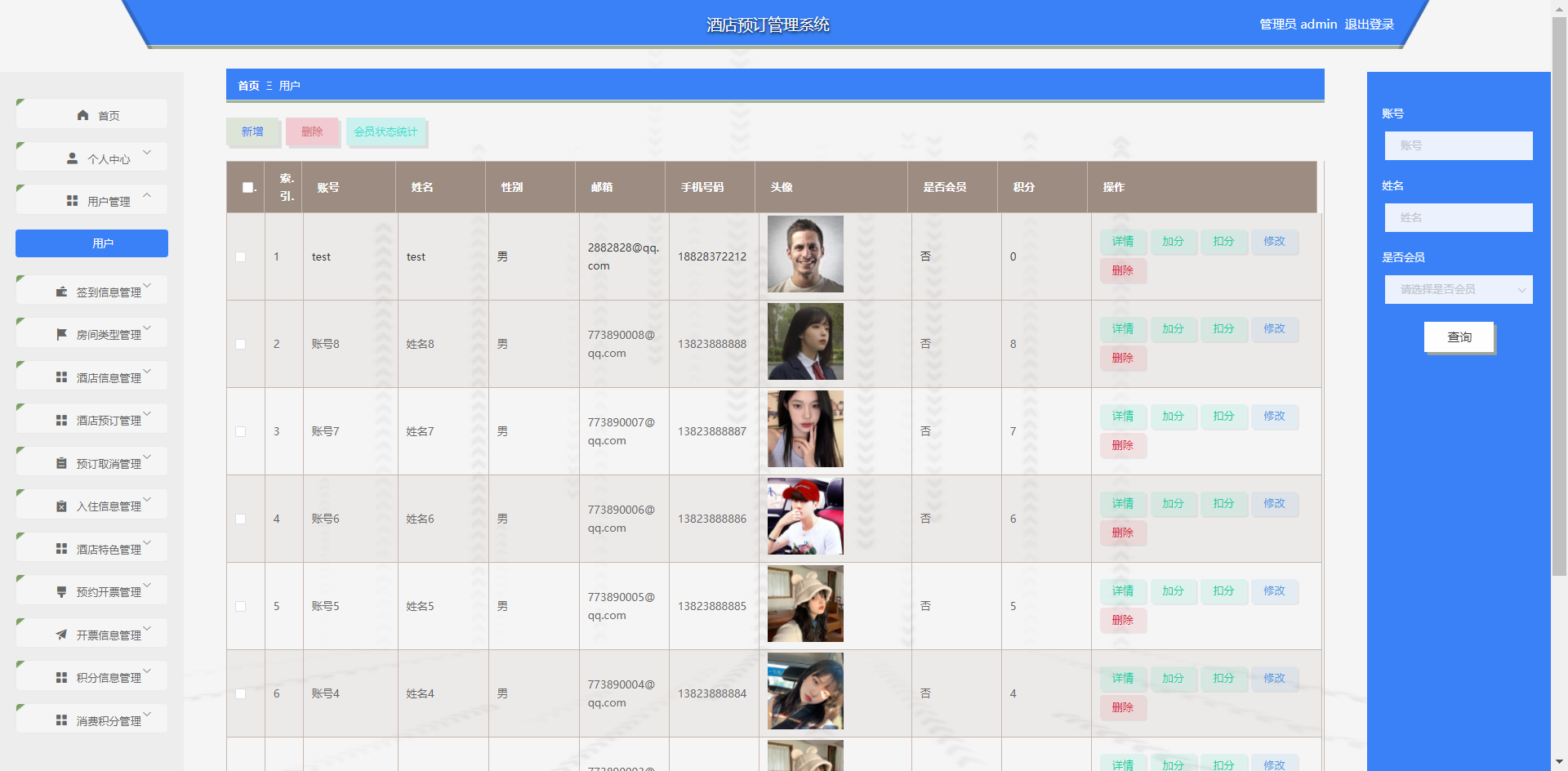Select the checkbox for 账号7 row
The image size is (1568, 771).
[x=240, y=431]
